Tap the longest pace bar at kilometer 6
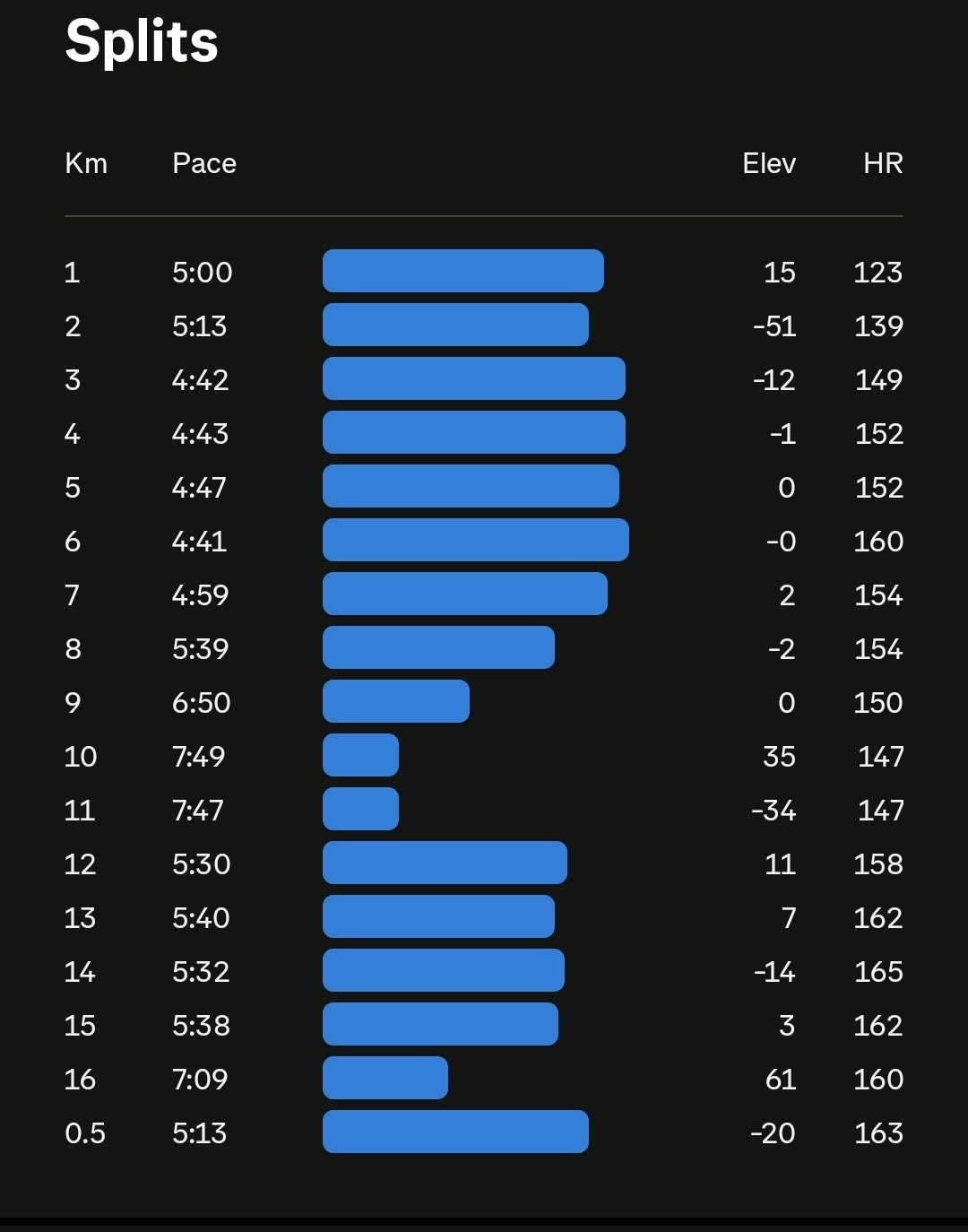The width and height of the screenshot is (968, 1232). tap(475, 540)
